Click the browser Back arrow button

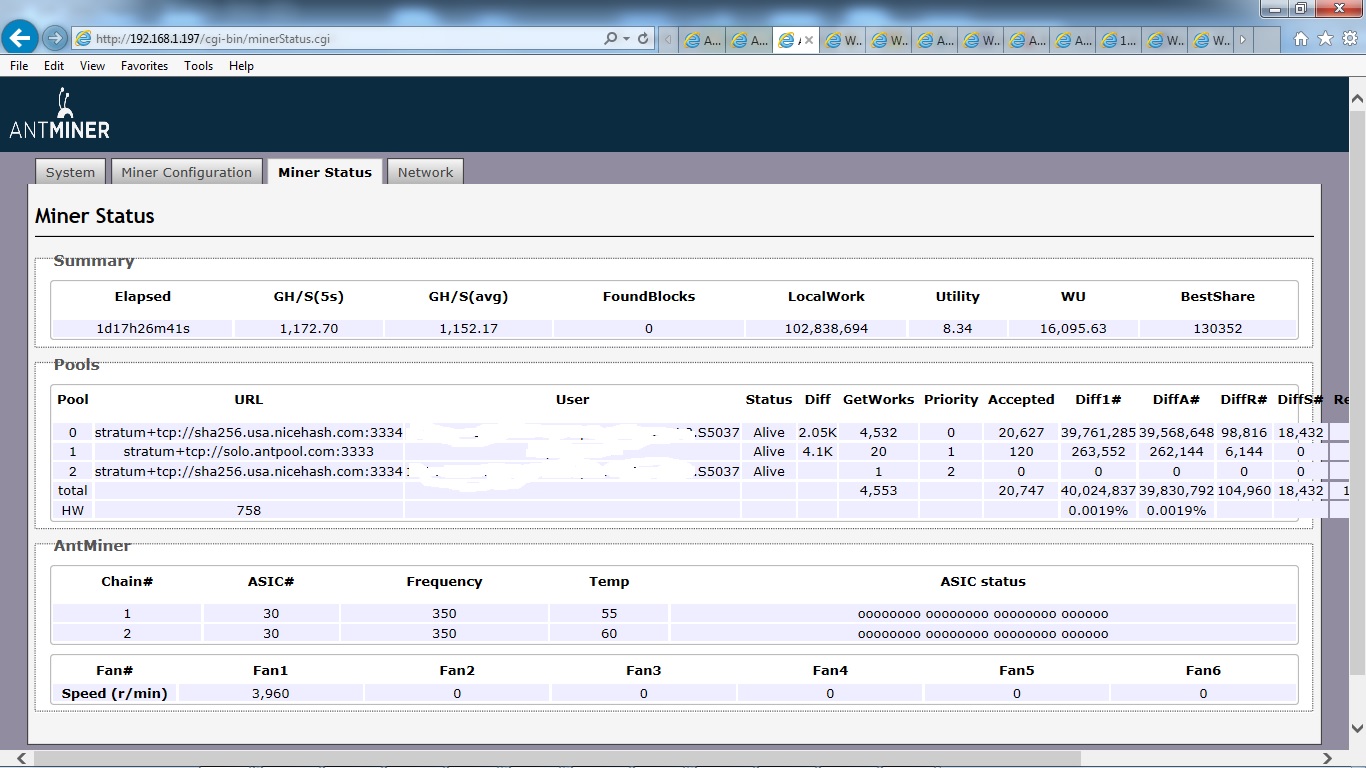pyautogui.click(x=20, y=38)
